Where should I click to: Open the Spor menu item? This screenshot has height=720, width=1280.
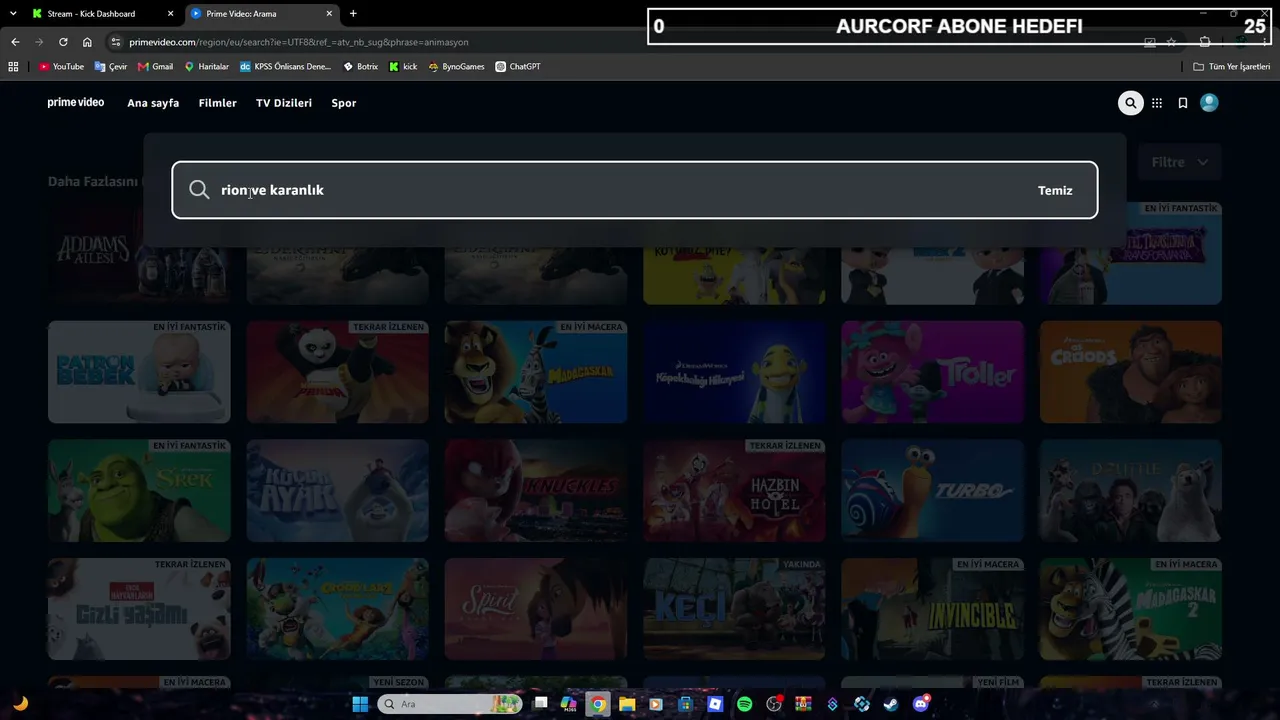pos(344,103)
